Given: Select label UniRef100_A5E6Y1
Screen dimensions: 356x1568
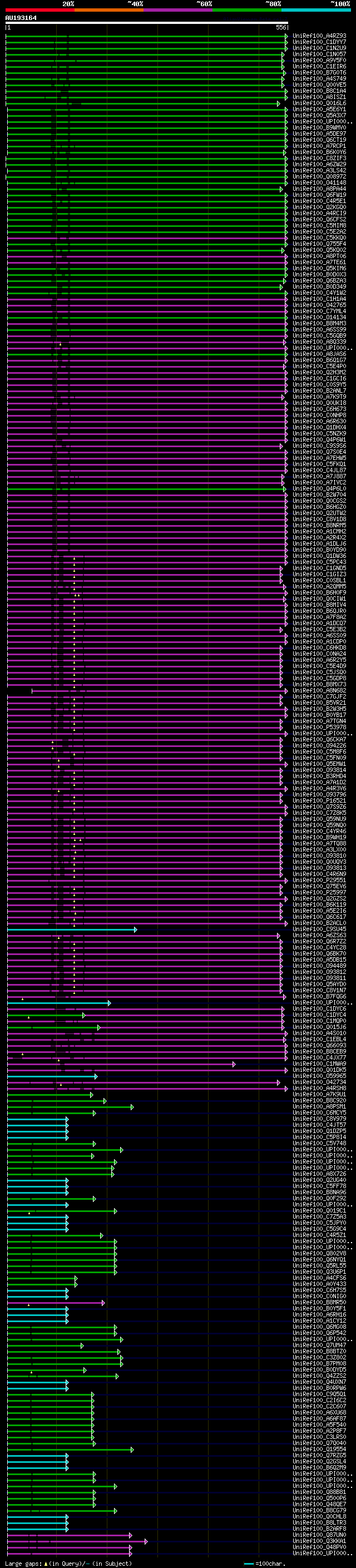Looking at the screenshot, I should point(319,110).
